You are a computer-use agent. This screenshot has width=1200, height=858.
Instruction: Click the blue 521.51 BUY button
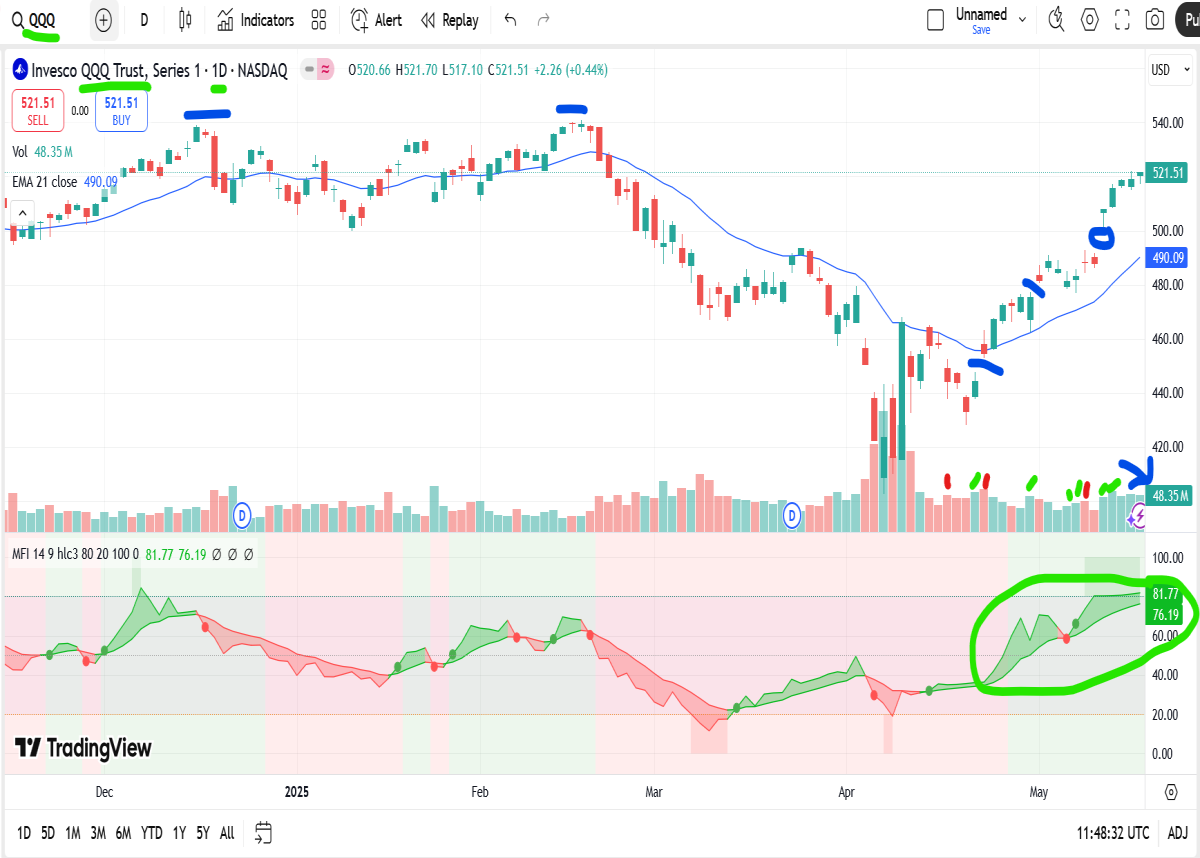pos(121,110)
